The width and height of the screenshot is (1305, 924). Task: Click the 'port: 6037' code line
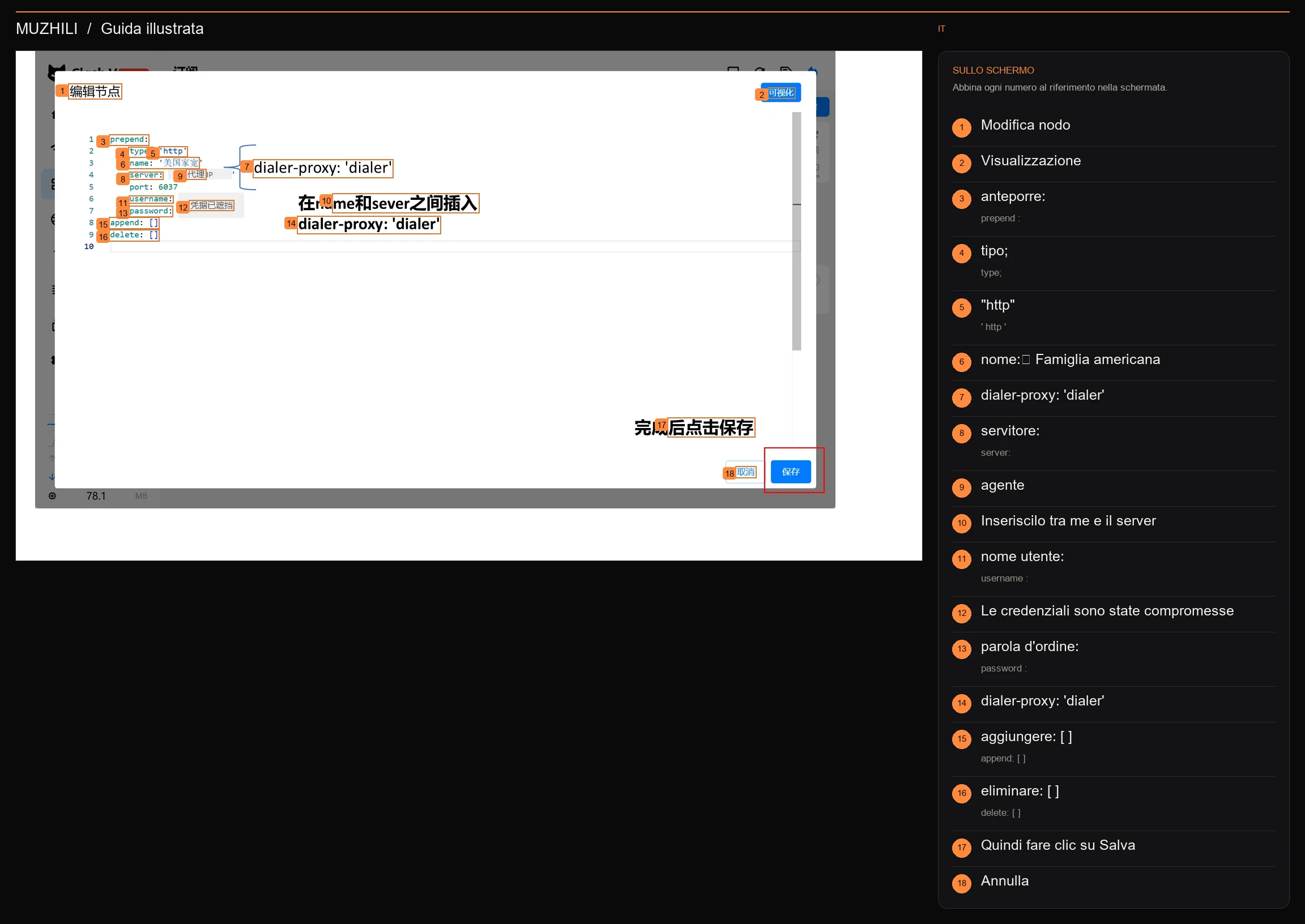(x=153, y=187)
